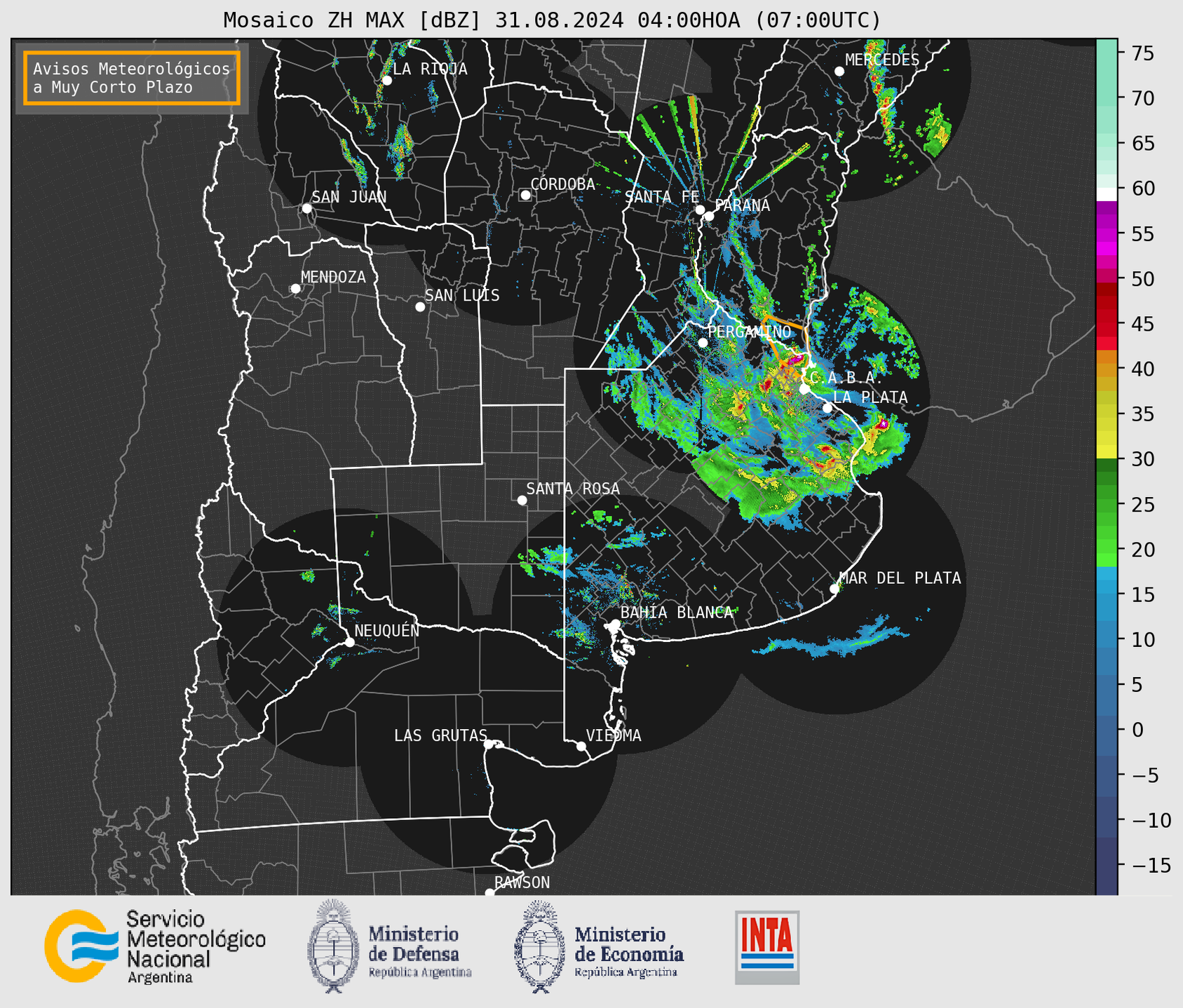Screen dimensions: 1183x1008
Task: Click the CORDOBA city marker dot
Action: pyautogui.click(x=525, y=195)
